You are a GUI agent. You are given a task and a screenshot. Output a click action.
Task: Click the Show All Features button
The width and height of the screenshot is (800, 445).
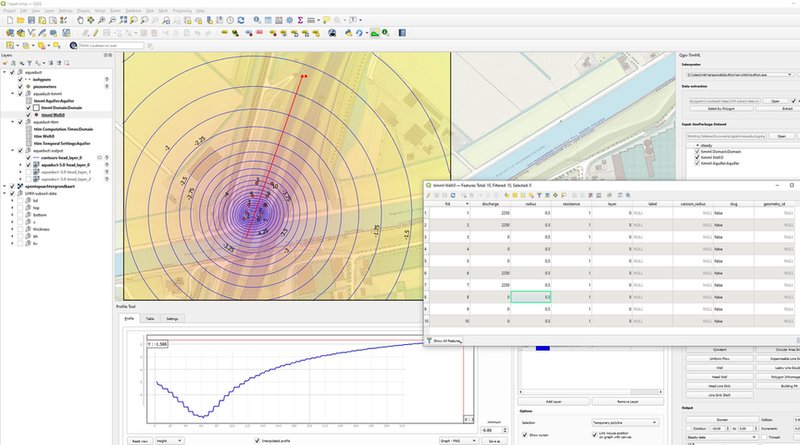pos(444,340)
